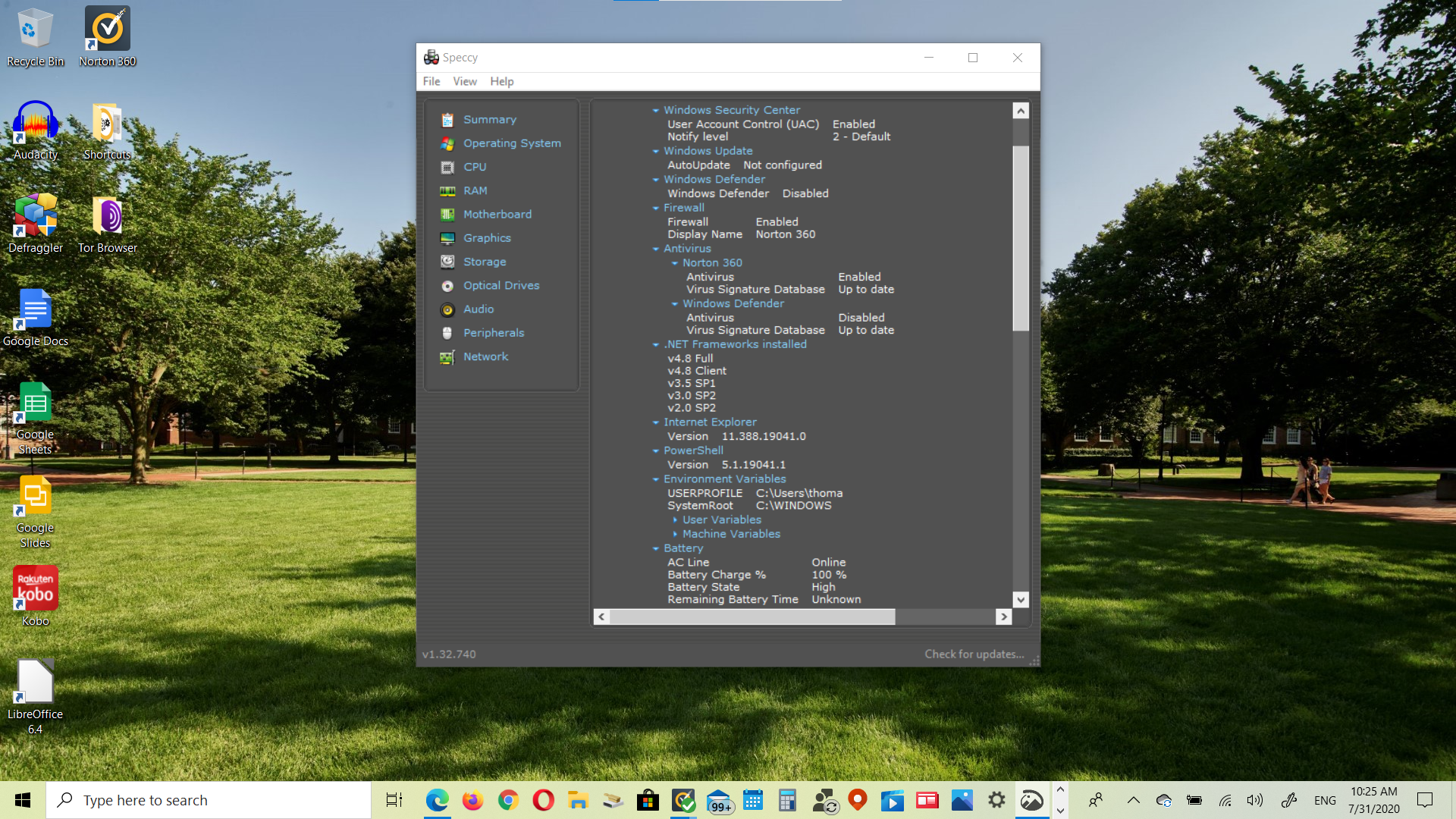Collapse the PowerShell tree node
This screenshot has height=819, width=1456.
coord(656,451)
